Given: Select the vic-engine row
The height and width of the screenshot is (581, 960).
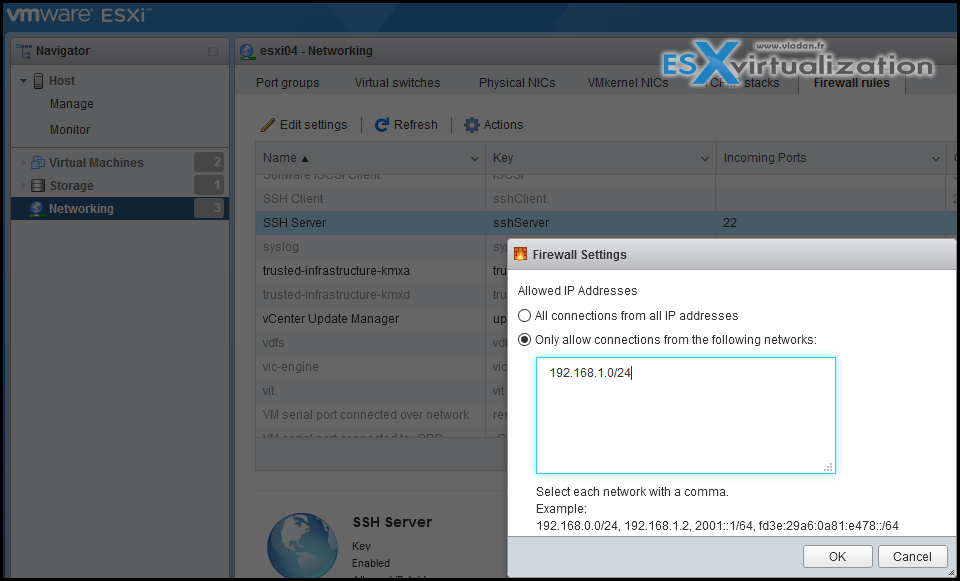Looking at the screenshot, I should click(381, 367).
